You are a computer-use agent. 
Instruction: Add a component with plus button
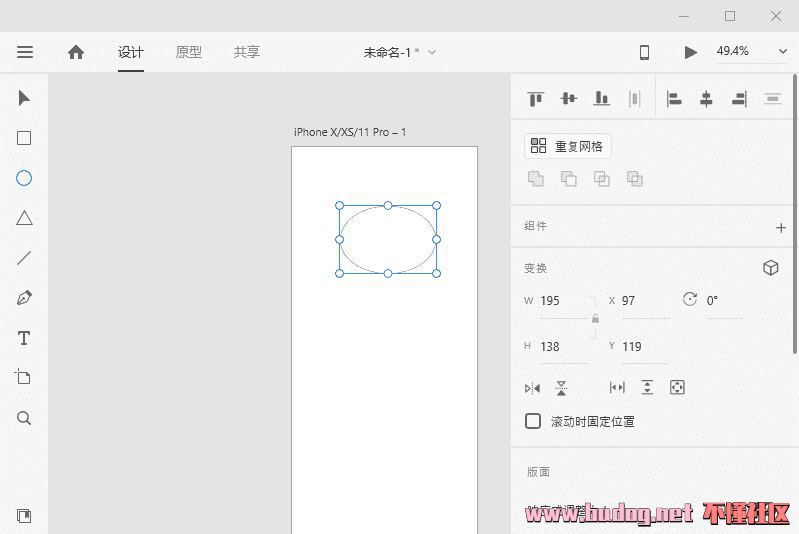point(781,227)
